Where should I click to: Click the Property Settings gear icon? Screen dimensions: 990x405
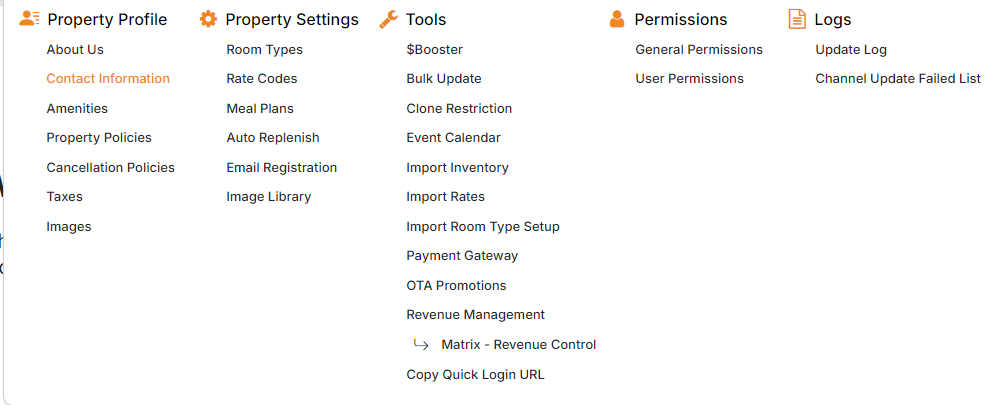click(x=208, y=19)
